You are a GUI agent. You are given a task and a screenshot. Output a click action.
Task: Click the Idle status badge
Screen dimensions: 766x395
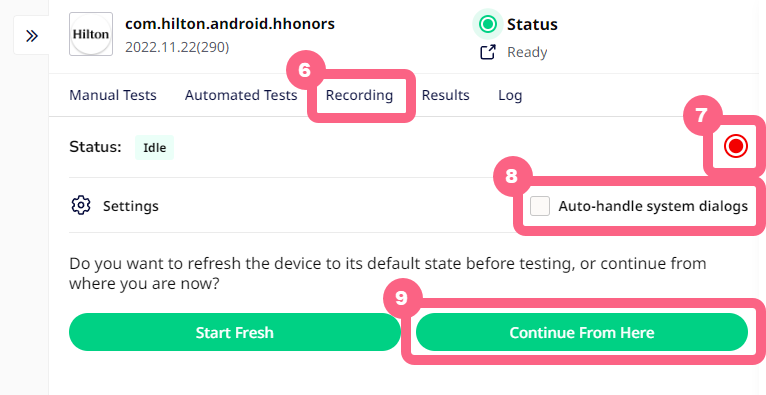[154, 147]
